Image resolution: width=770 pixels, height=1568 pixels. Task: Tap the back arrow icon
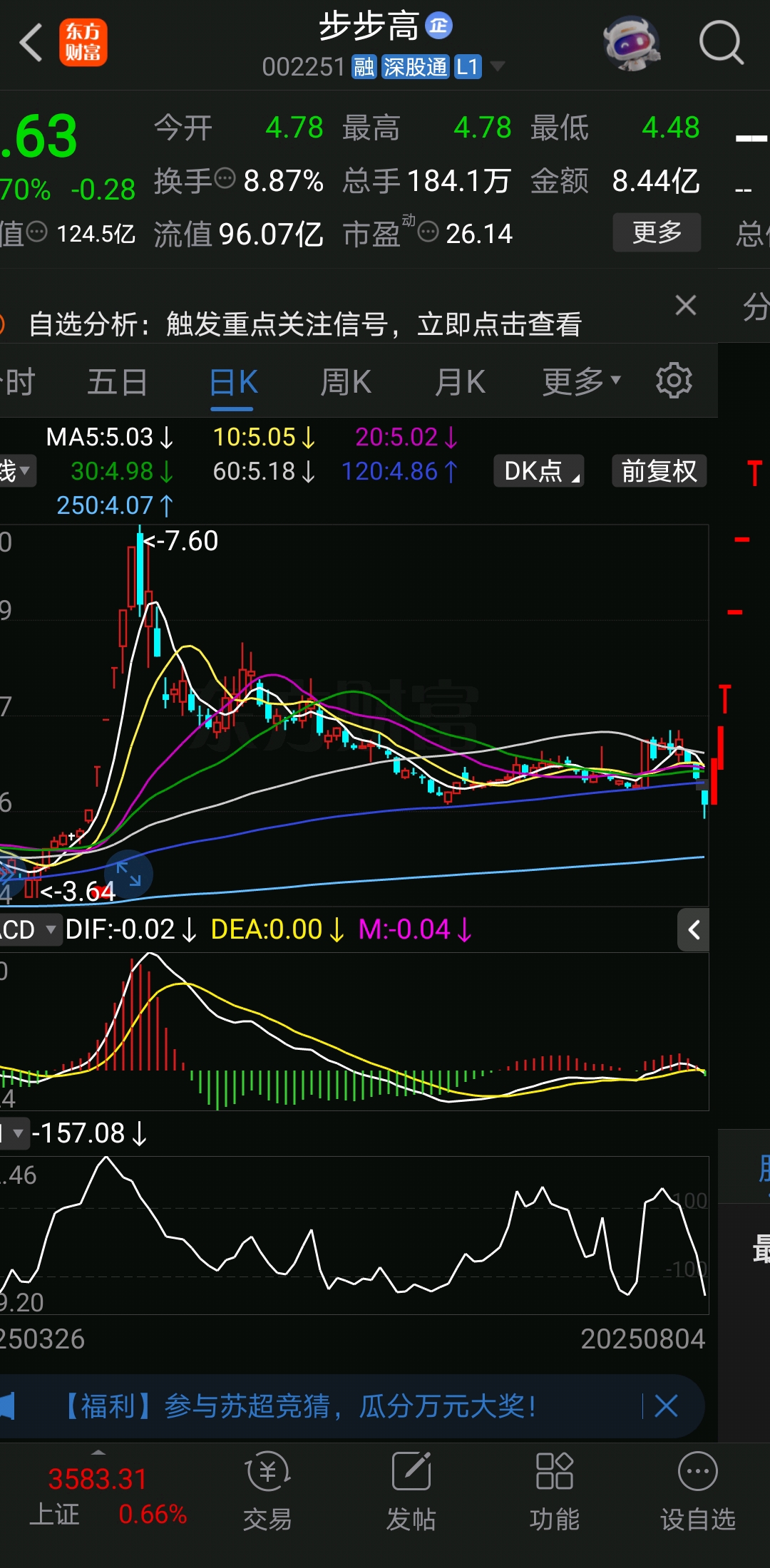31,43
